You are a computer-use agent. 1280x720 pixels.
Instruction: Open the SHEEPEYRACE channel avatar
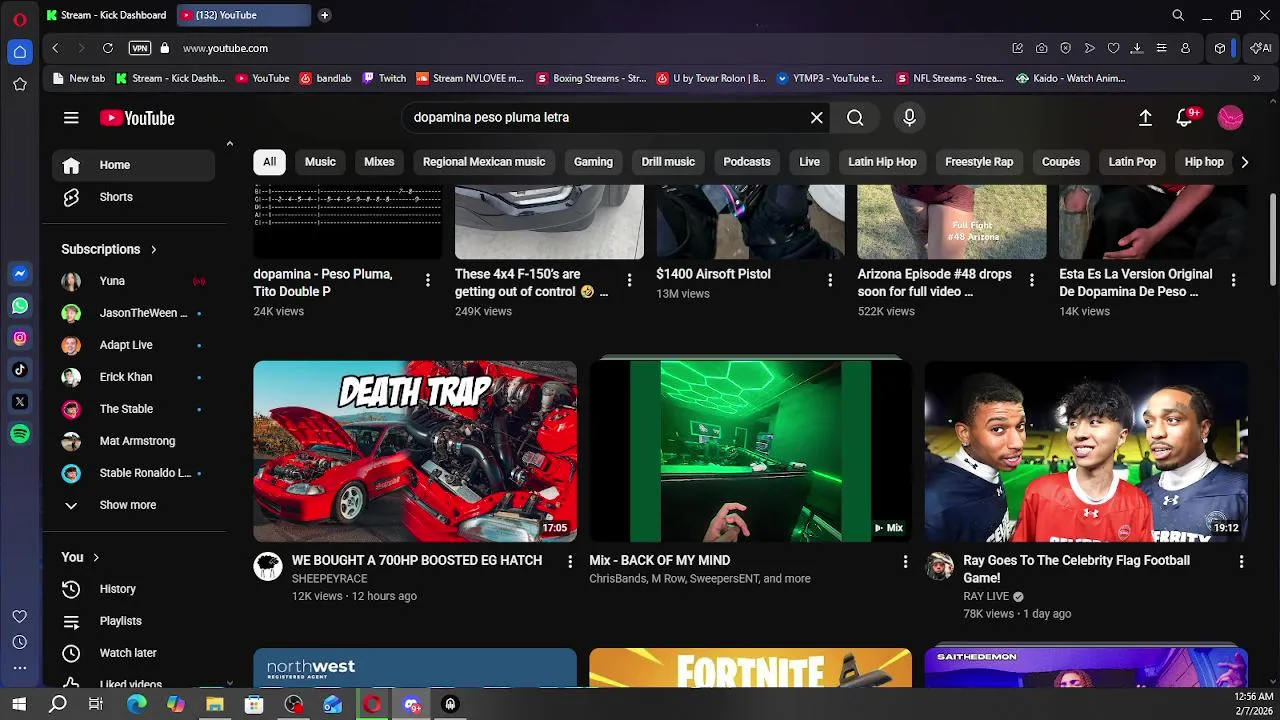(x=268, y=567)
